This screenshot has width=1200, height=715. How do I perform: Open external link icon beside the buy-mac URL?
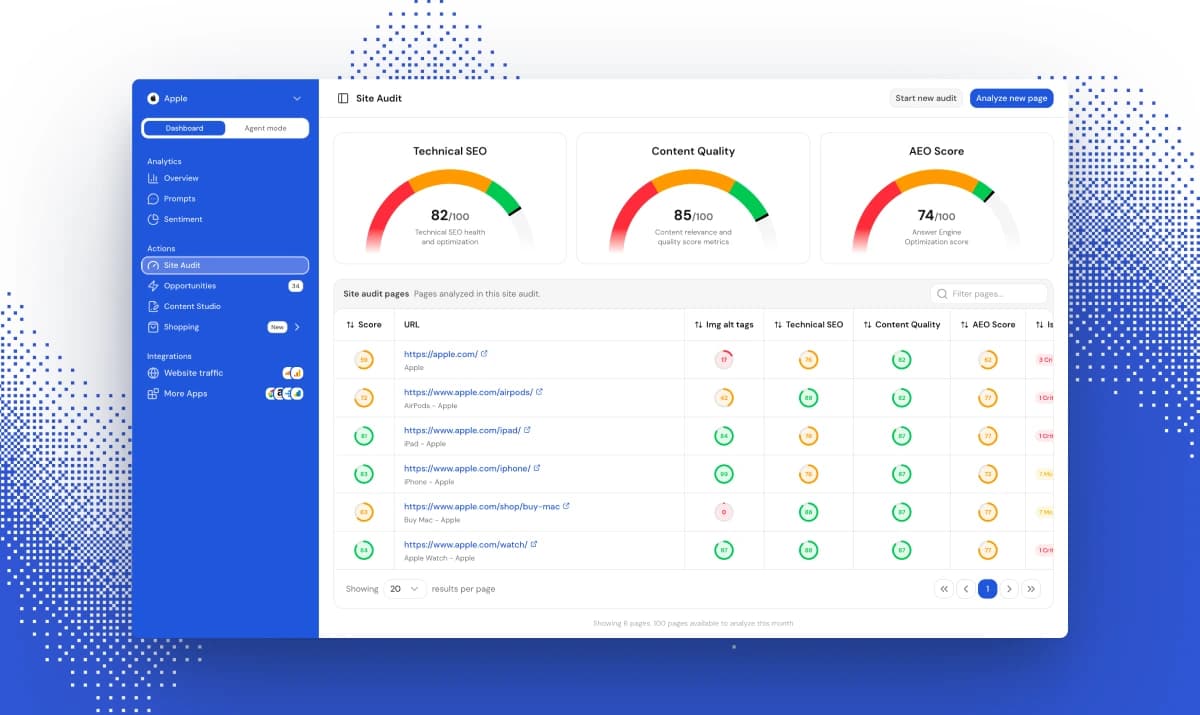(566, 505)
